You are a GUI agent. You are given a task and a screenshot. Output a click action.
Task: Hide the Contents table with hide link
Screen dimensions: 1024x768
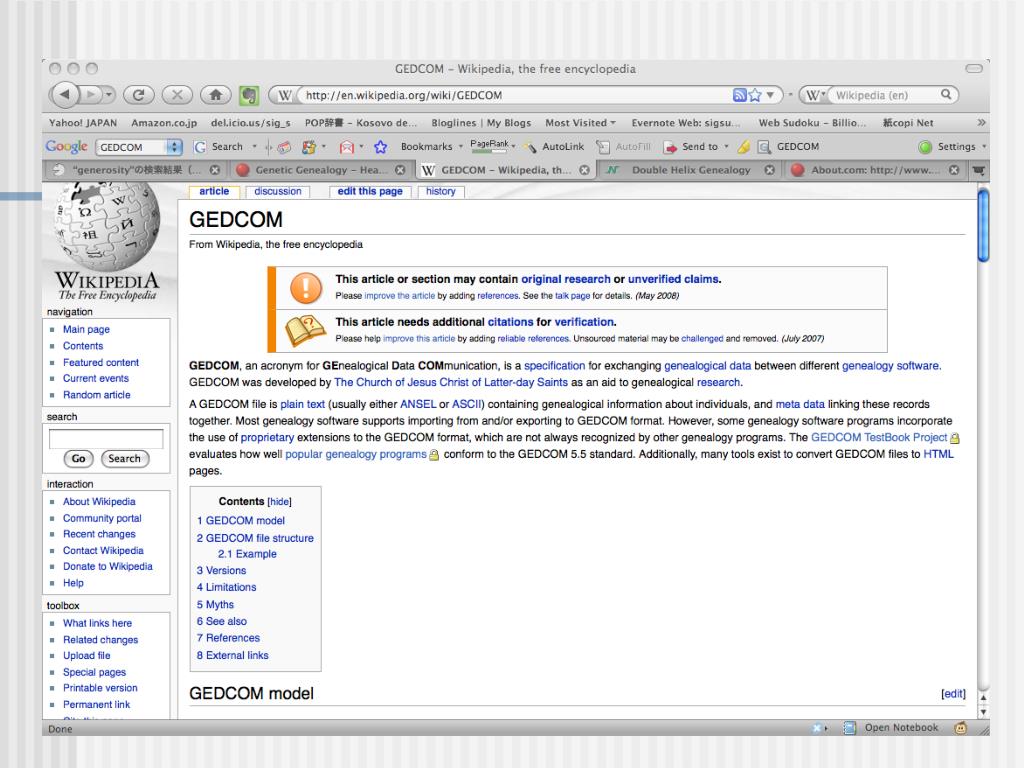pyautogui.click(x=280, y=502)
